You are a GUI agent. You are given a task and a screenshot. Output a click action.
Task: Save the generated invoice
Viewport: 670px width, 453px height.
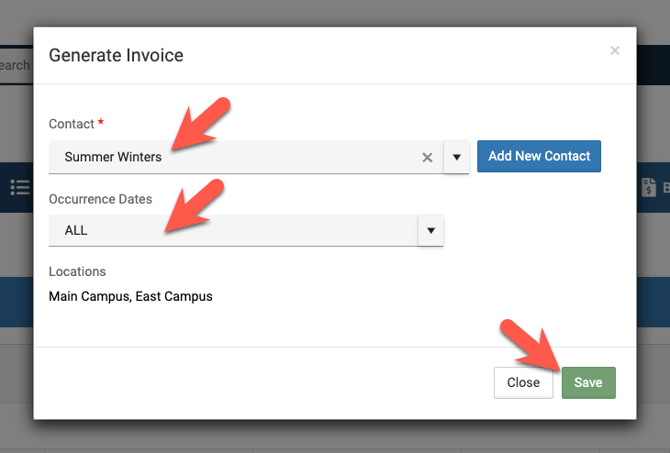click(x=588, y=383)
